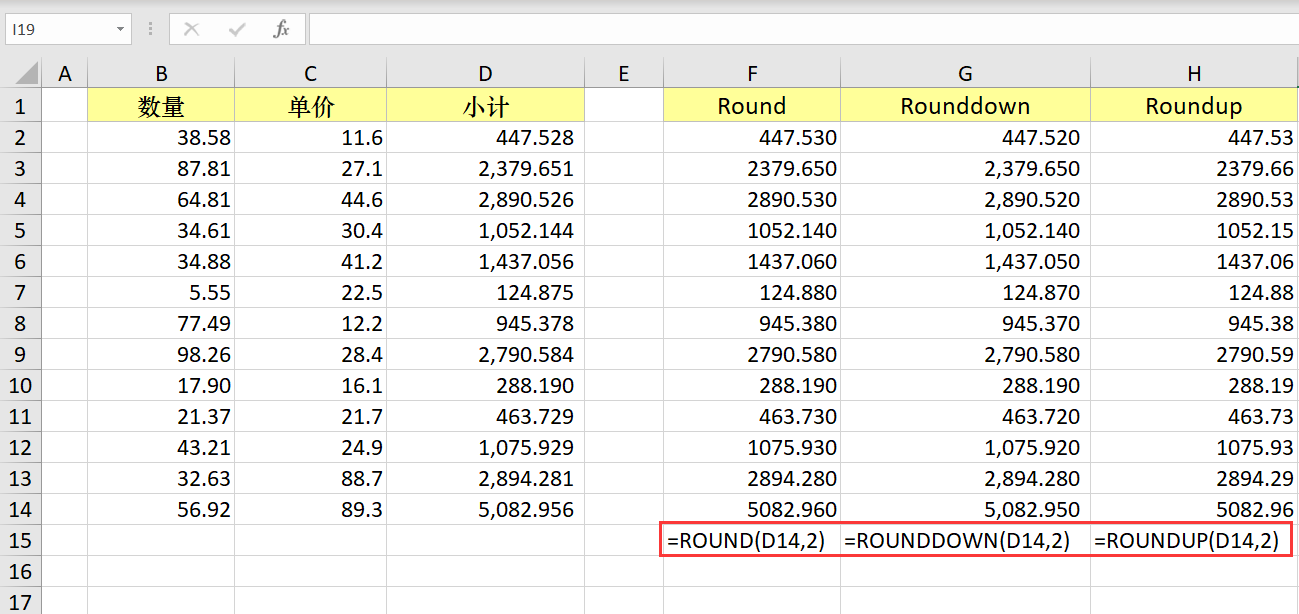Select quantity cell 17.90
Screen dimensions: 1299x614
(161, 385)
